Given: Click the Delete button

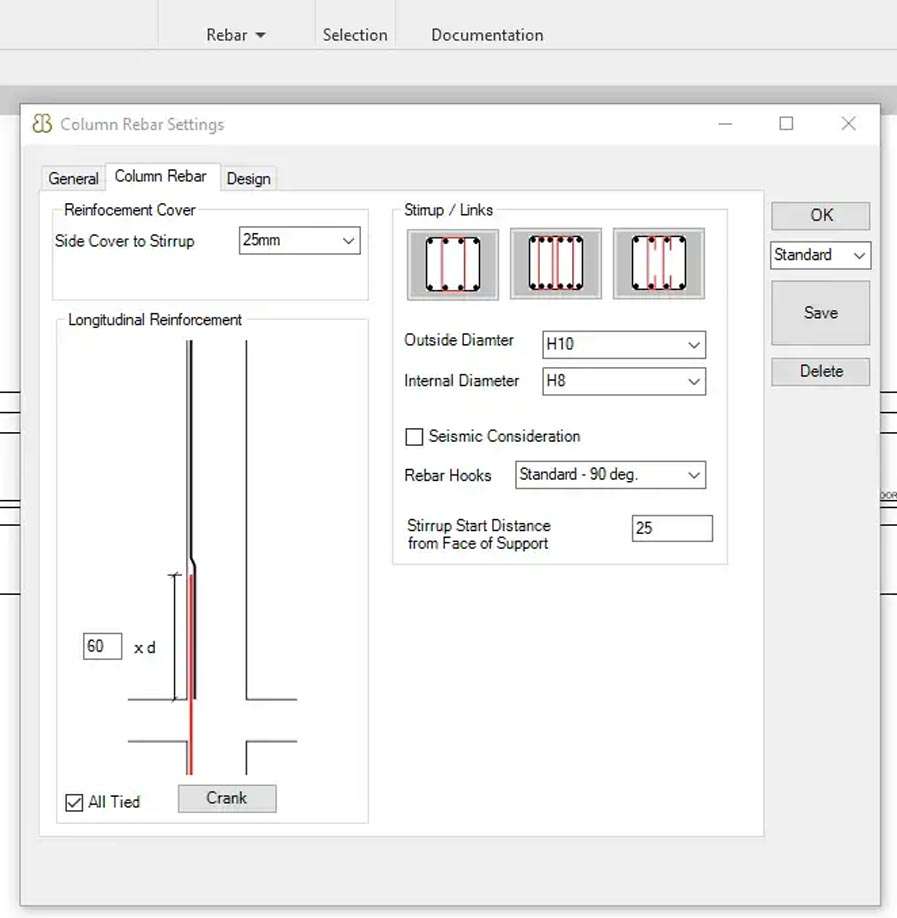Looking at the screenshot, I should pyautogui.click(x=820, y=371).
